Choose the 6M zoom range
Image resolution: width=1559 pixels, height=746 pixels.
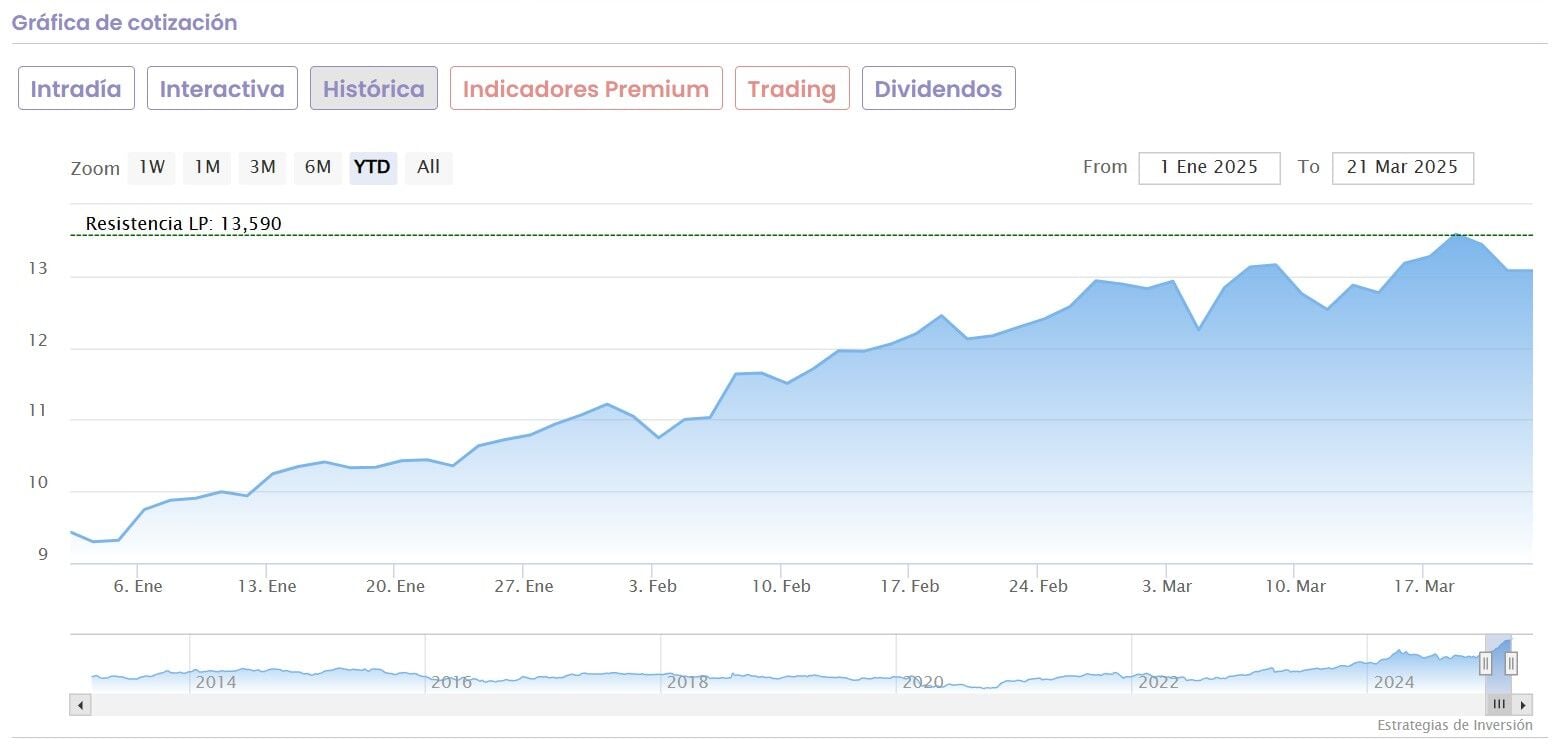[318, 168]
